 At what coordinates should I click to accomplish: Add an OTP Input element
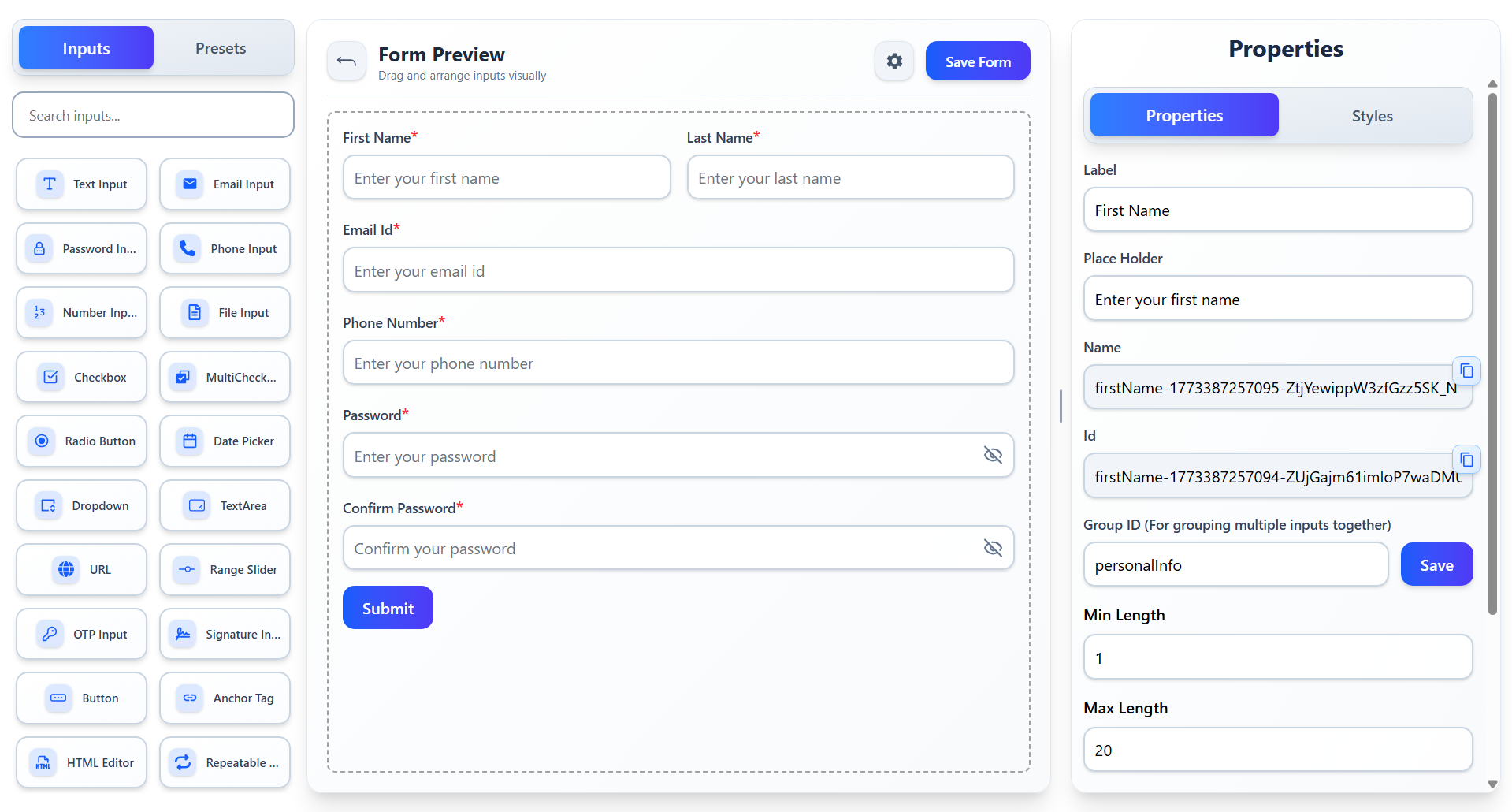81,634
